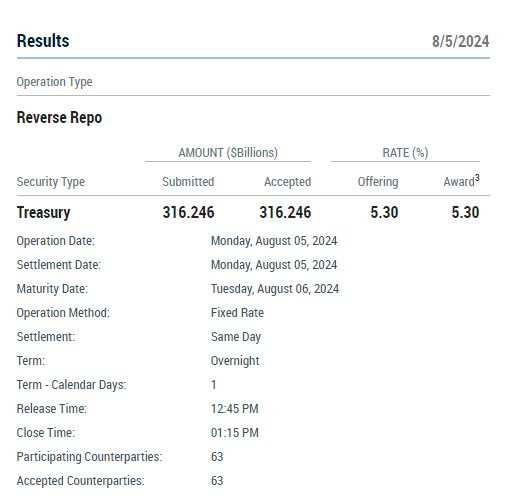
Task: Click the Offering column header
Action: point(378,182)
